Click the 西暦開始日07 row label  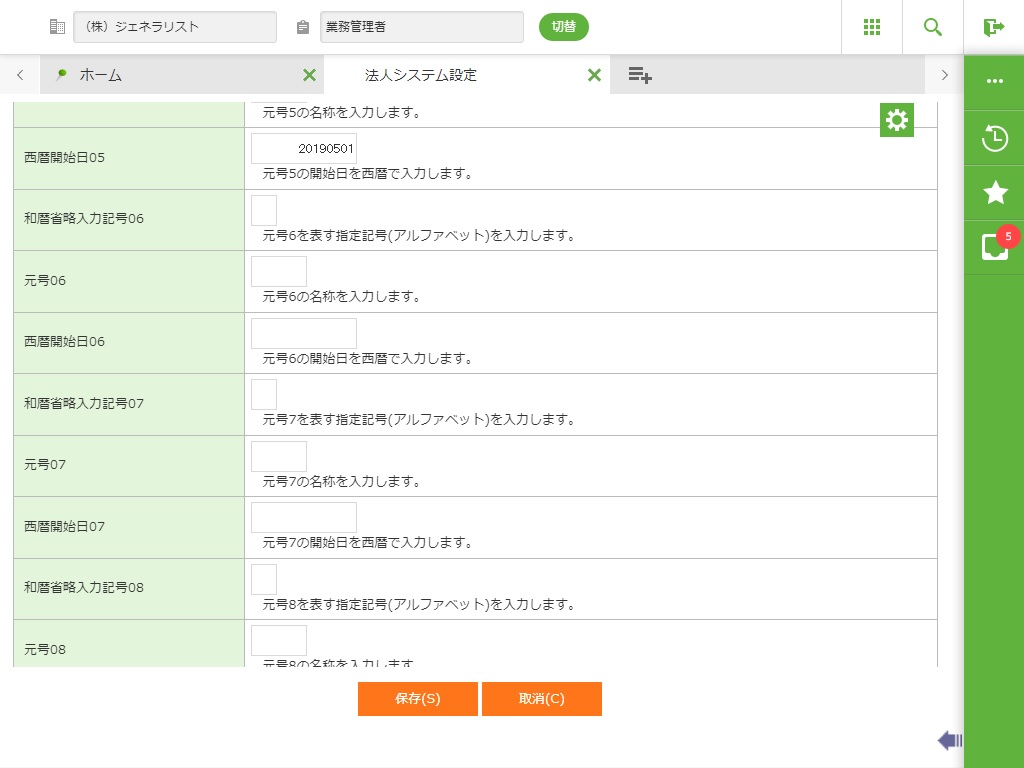tap(64, 526)
